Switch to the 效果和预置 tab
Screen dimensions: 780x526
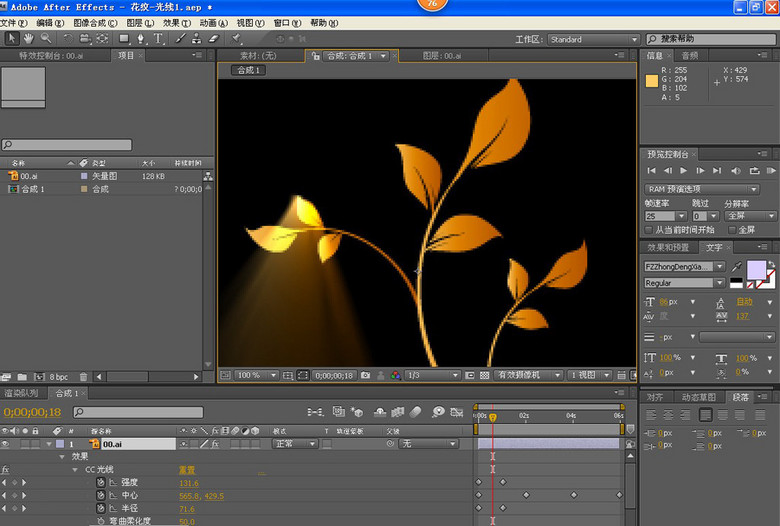click(x=667, y=247)
